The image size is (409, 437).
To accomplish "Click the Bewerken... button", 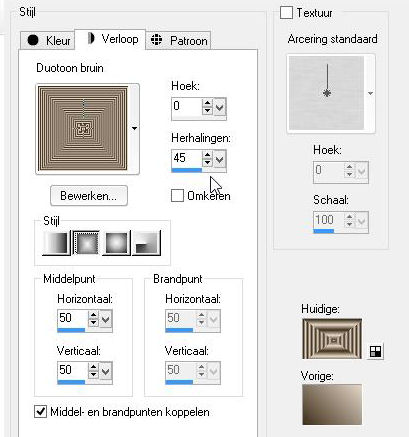I will 89,196.
